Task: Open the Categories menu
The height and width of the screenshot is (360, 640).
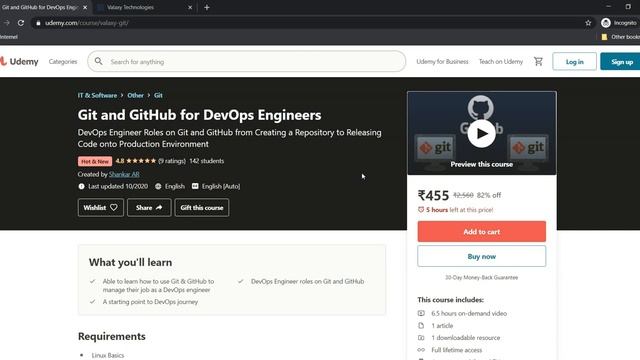Action: pyautogui.click(x=63, y=62)
